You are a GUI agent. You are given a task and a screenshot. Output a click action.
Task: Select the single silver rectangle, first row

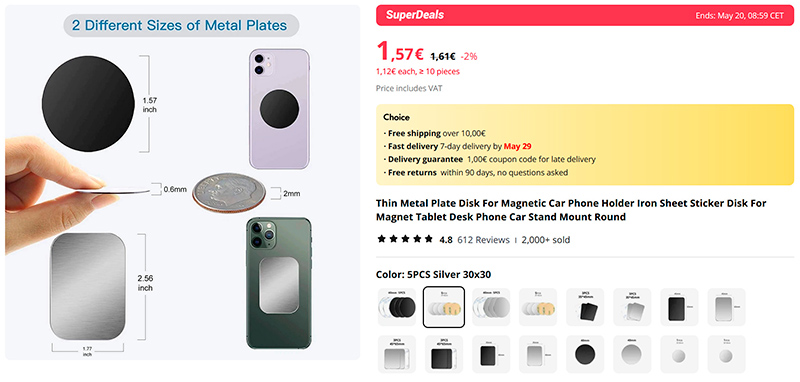coord(727,307)
